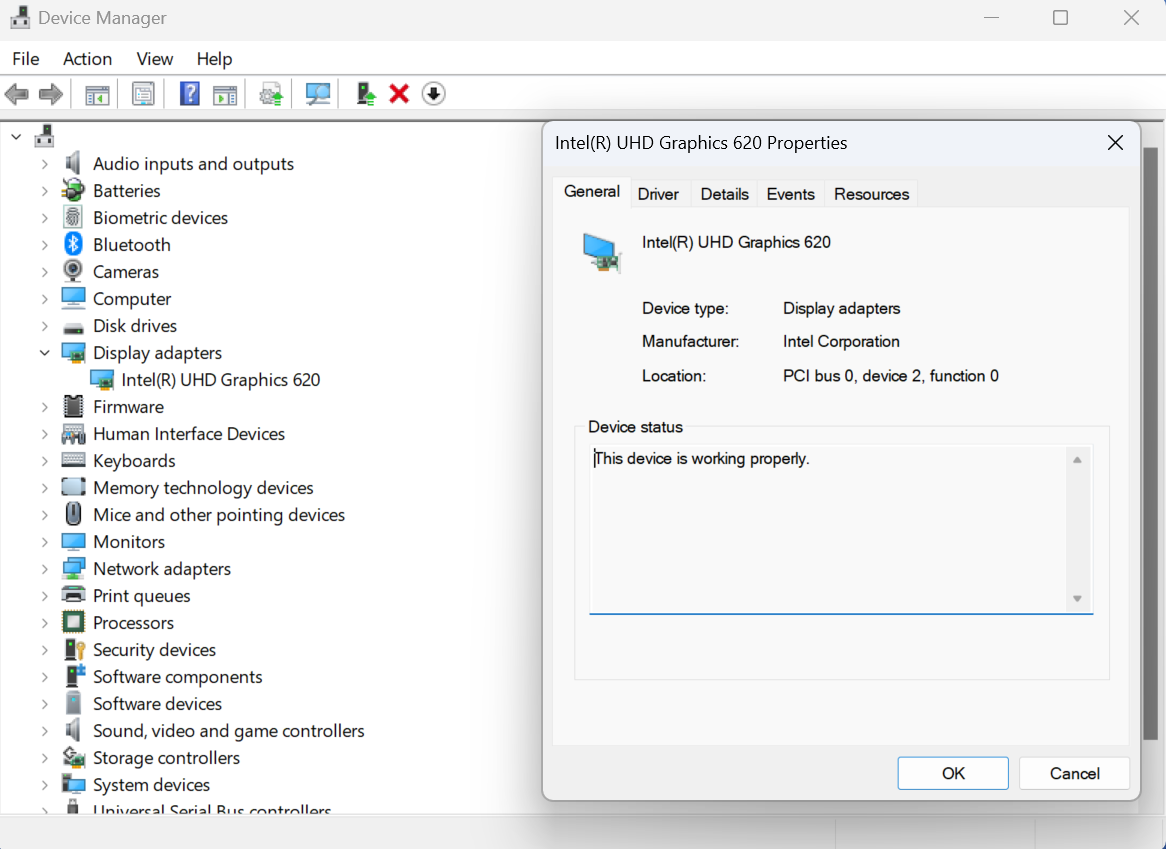Select the Processors category
The image size is (1166, 849).
tap(131, 622)
